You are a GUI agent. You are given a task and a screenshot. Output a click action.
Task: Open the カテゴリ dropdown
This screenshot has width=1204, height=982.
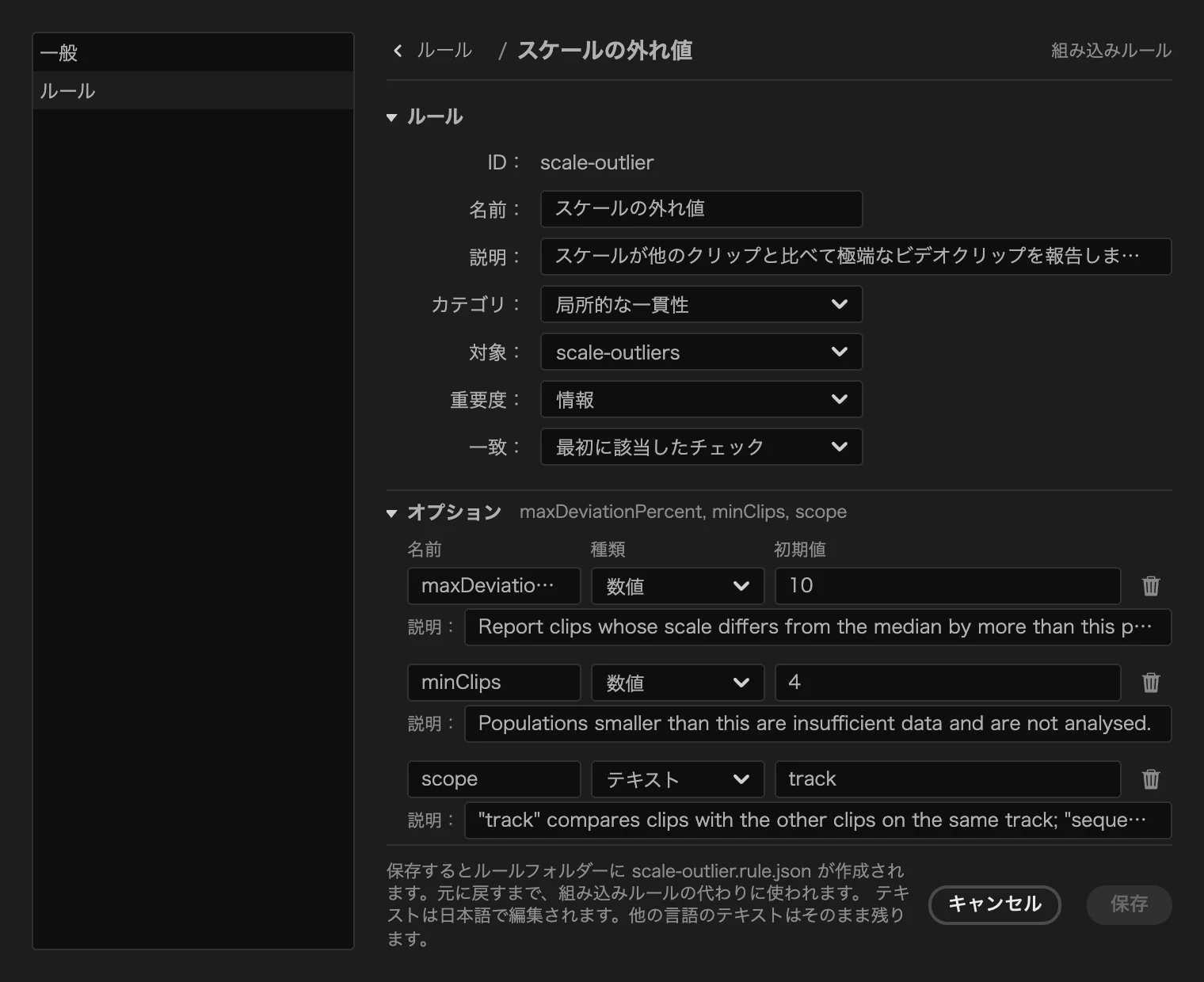pyautogui.click(x=701, y=304)
